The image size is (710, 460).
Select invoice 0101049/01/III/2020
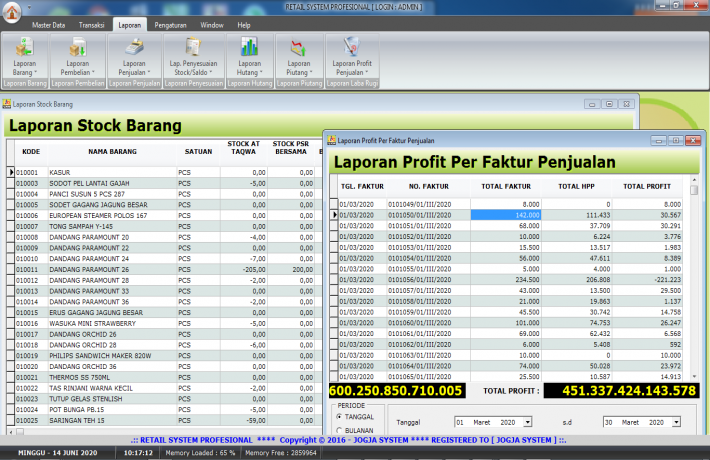[x=419, y=205]
